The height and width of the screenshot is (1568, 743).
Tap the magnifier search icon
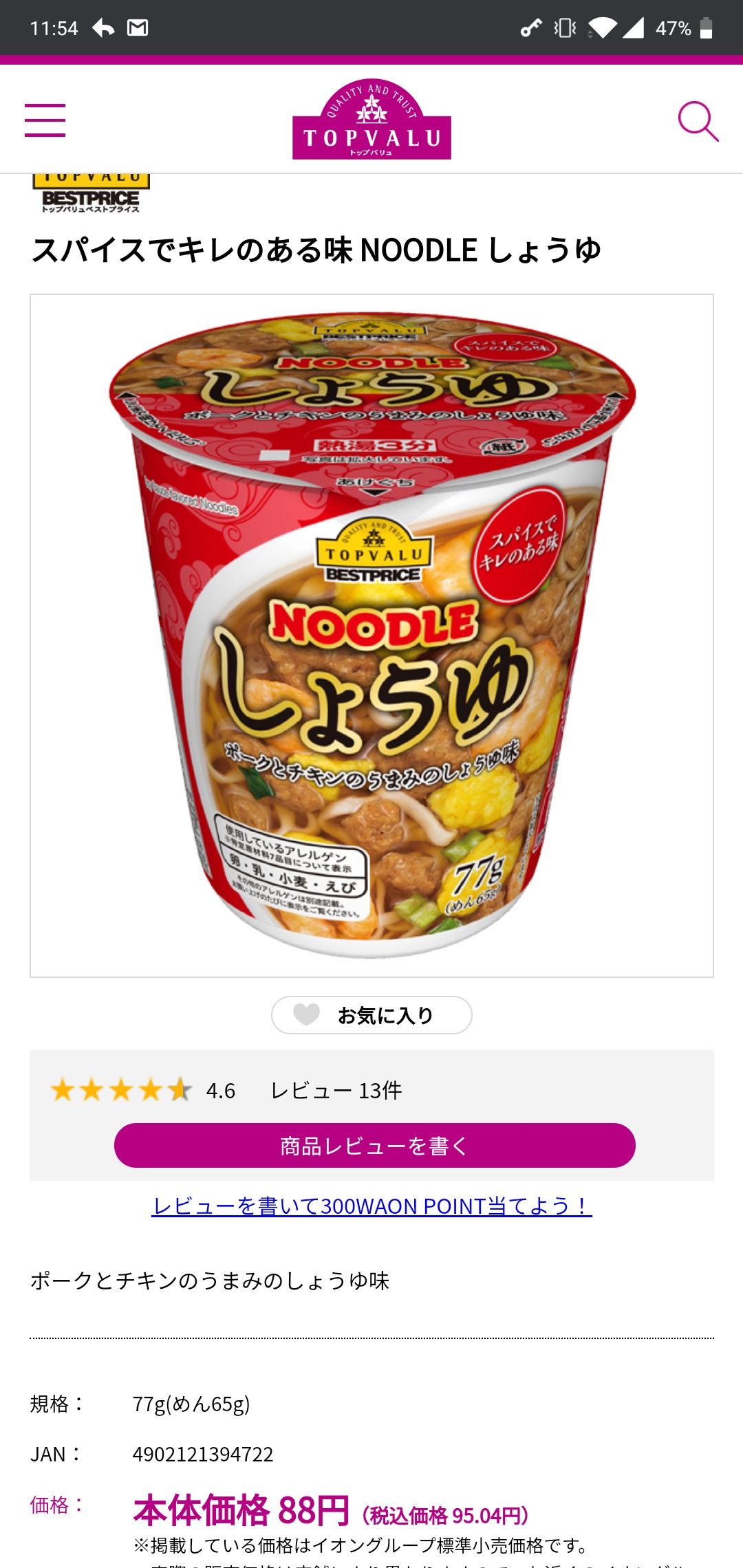click(x=698, y=121)
